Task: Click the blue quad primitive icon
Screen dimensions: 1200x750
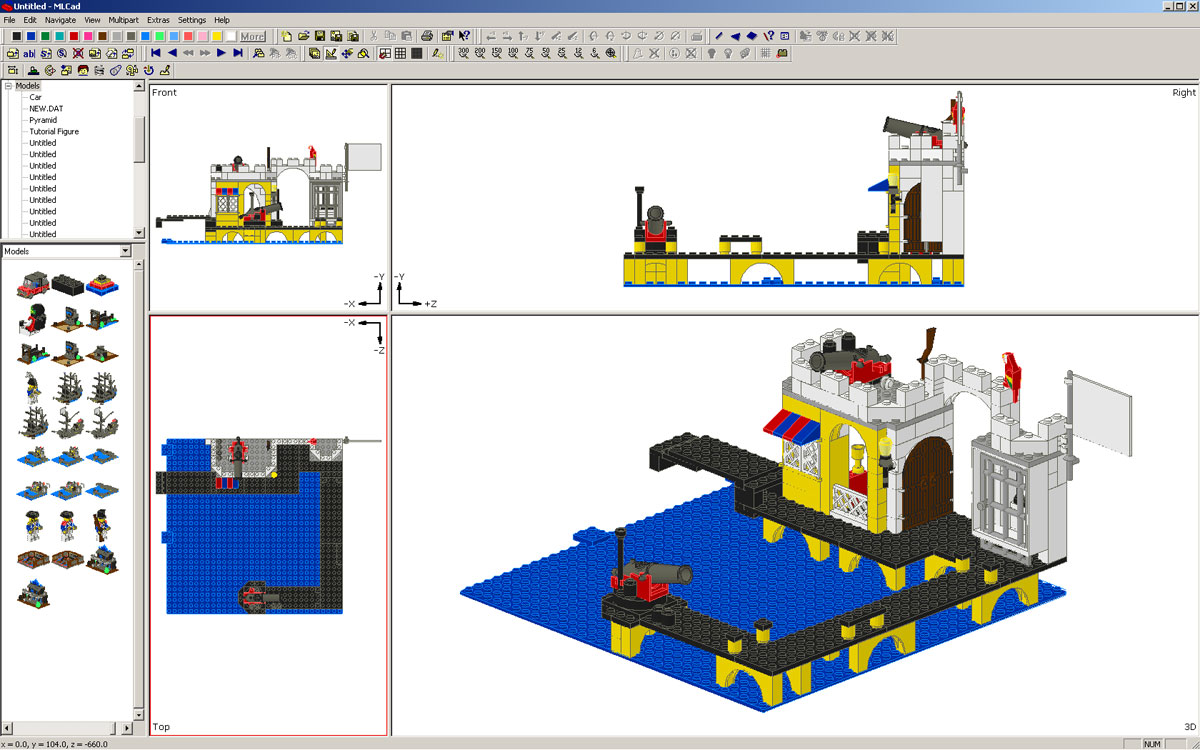Action: (752, 36)
